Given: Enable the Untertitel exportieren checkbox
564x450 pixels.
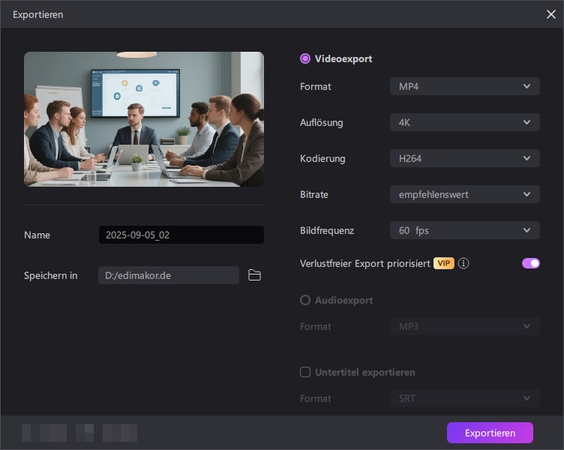Looking at the screenshot, I should tap(305, 372).
